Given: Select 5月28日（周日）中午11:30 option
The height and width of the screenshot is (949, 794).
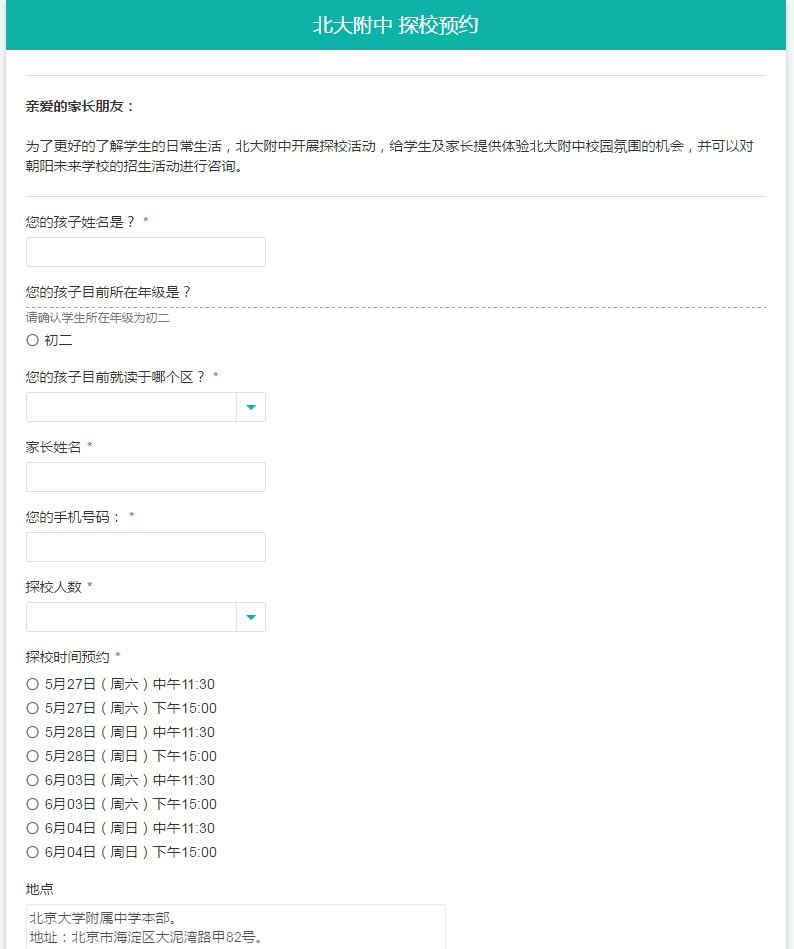Looking at the screenshot, I should (32, 732).
